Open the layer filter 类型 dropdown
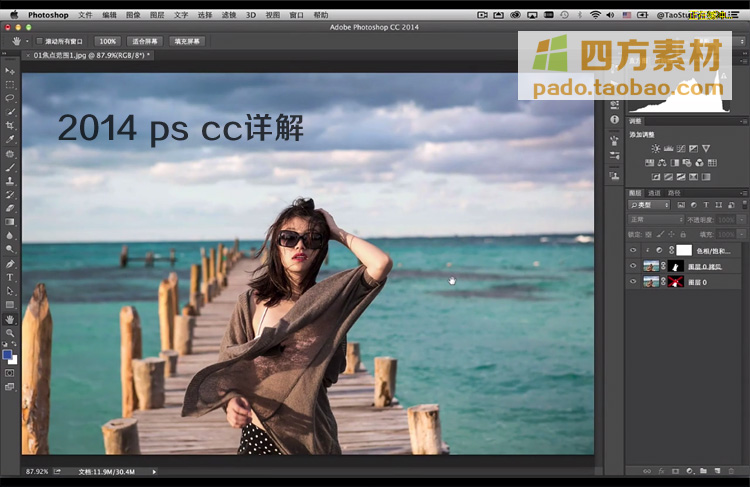 click(650, 205)
